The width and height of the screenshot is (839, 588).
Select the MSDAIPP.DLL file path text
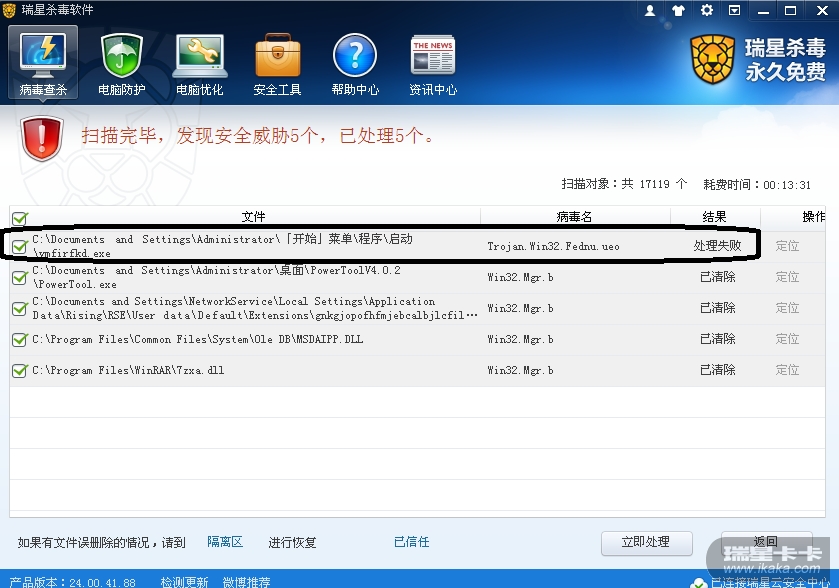click(197, 339)
